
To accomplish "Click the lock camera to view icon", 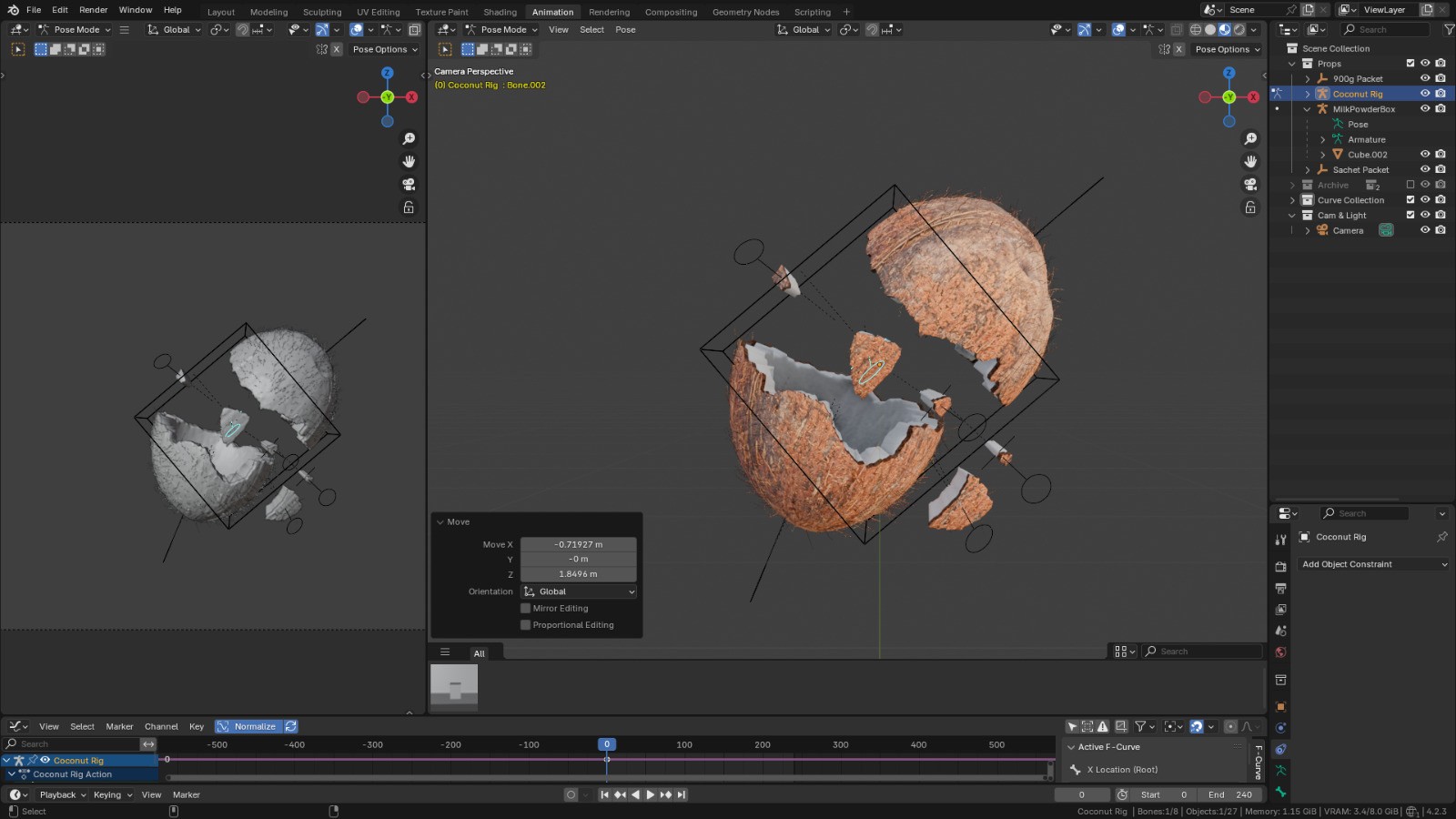I will tap(1250, 207).
